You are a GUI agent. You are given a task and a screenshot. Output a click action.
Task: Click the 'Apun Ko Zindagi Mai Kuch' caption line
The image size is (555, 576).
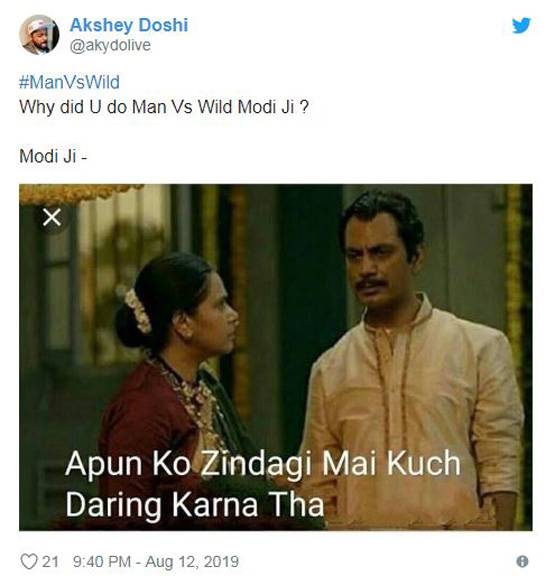263,464
